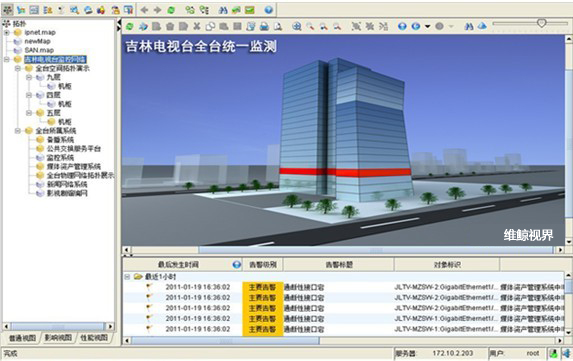The image size is (573, 361).
Task: Click the zoom slider handle in map toolbar
Action: [x=542, y=23]
